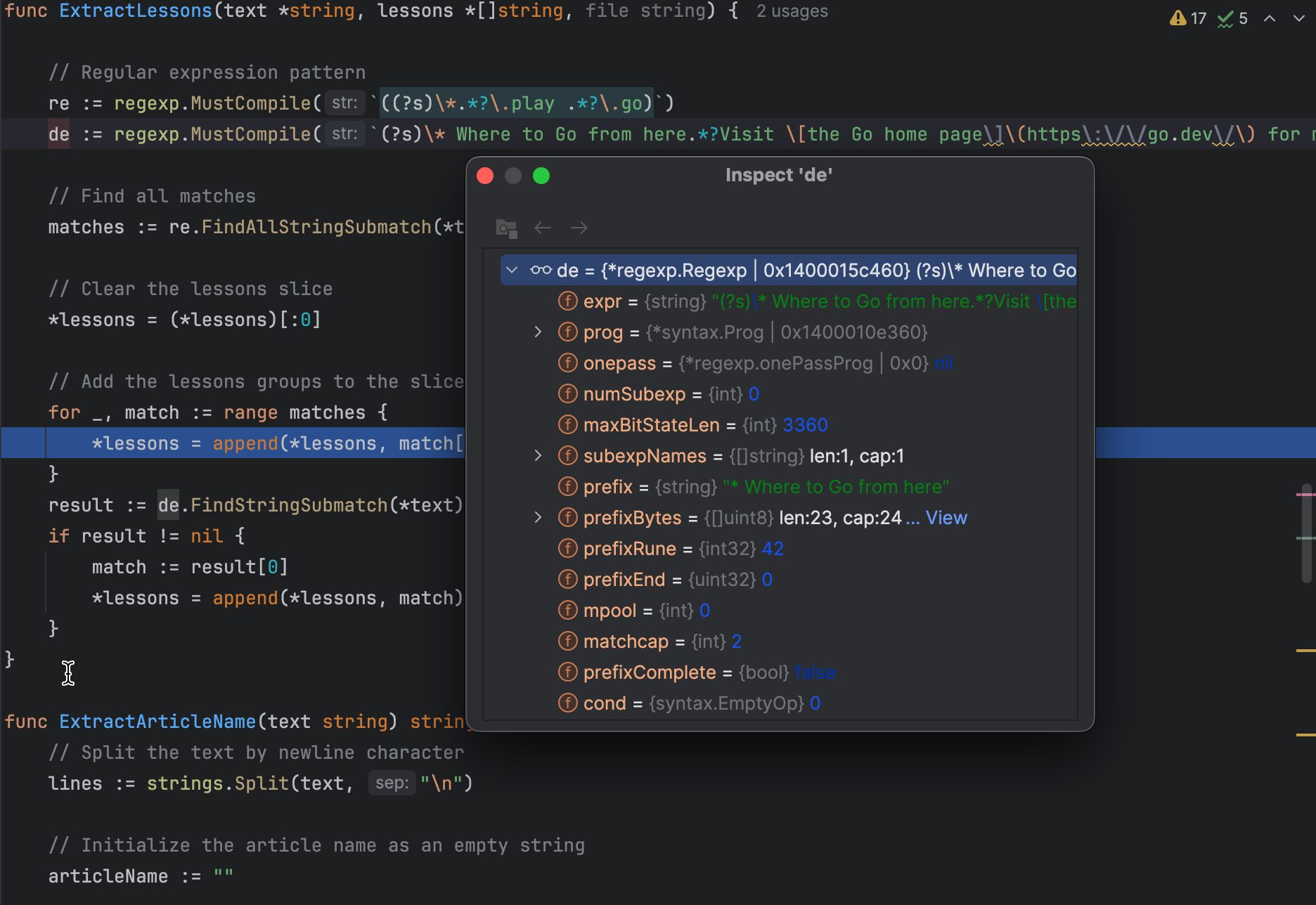Click the '2 usages' hint above ExtractLessons
Screen dimensions: 1316x905
tap(792, 11)
